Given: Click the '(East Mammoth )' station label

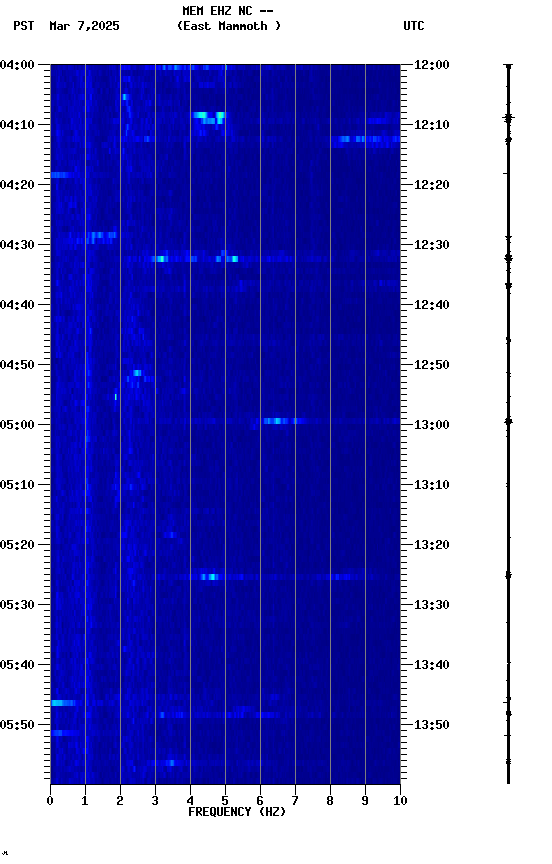Looking at the screenshot, I should [x=229, y=26].
